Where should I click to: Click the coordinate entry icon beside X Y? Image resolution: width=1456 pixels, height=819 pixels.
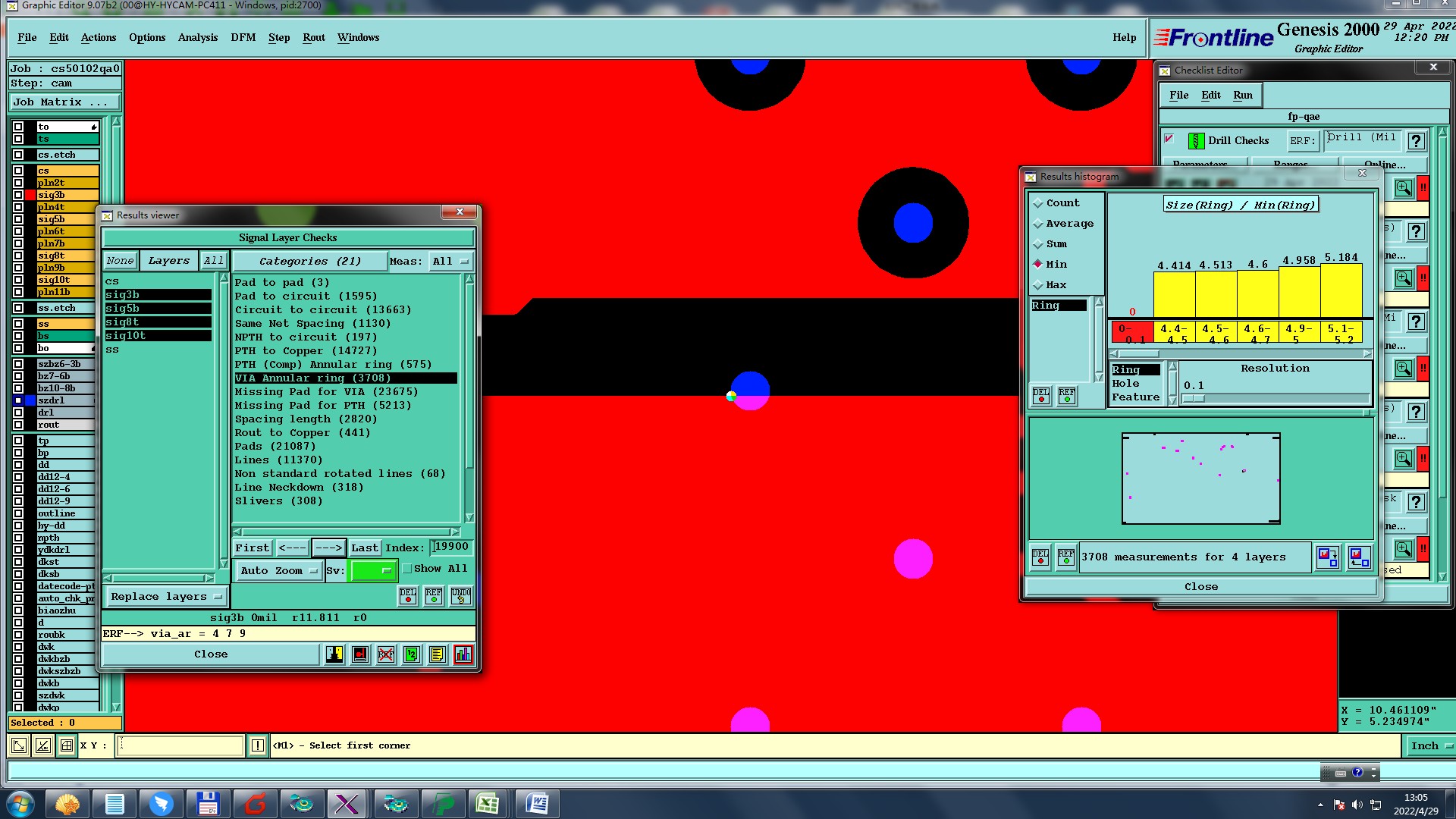point(67,745)
